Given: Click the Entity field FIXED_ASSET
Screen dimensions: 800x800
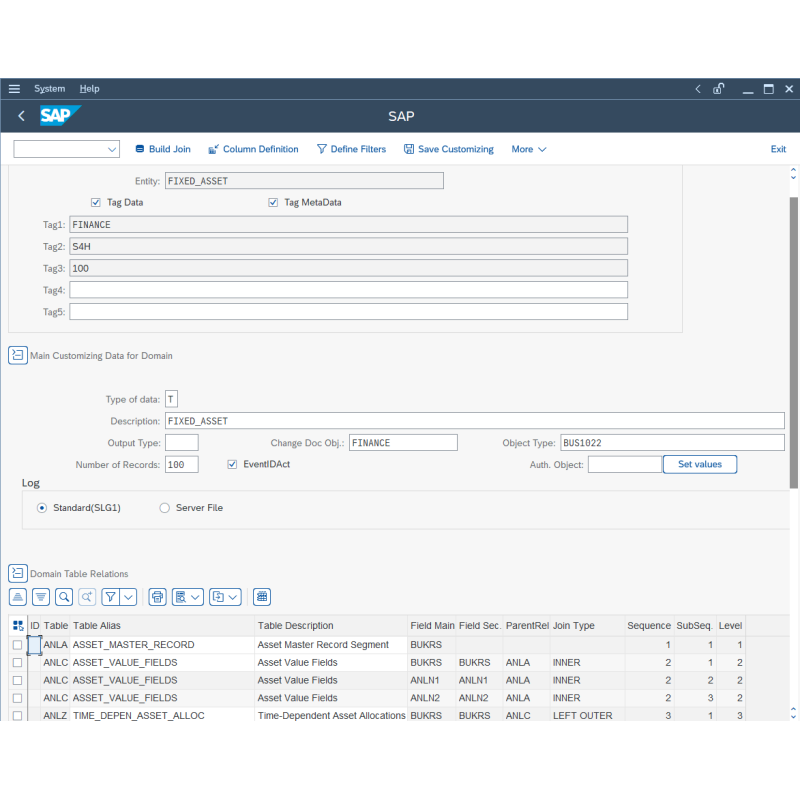Looking at the screenshot, I should click(x=304, y=181).
